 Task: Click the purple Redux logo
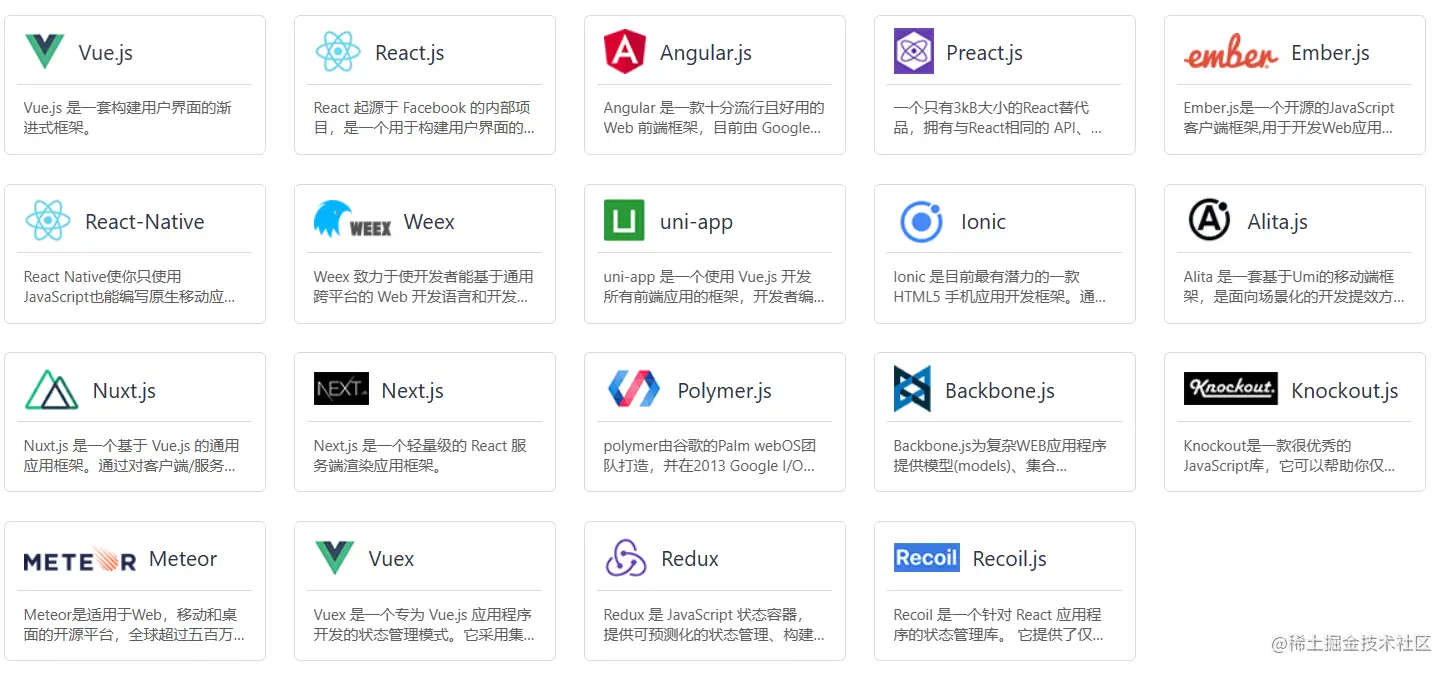click(x=626, y=558)
